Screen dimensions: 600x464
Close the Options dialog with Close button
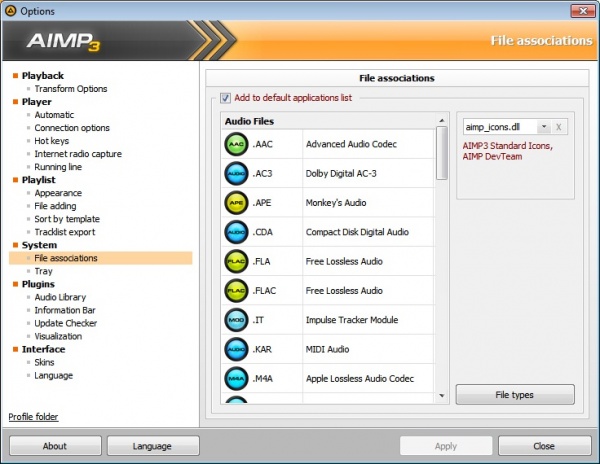point(544,446)
